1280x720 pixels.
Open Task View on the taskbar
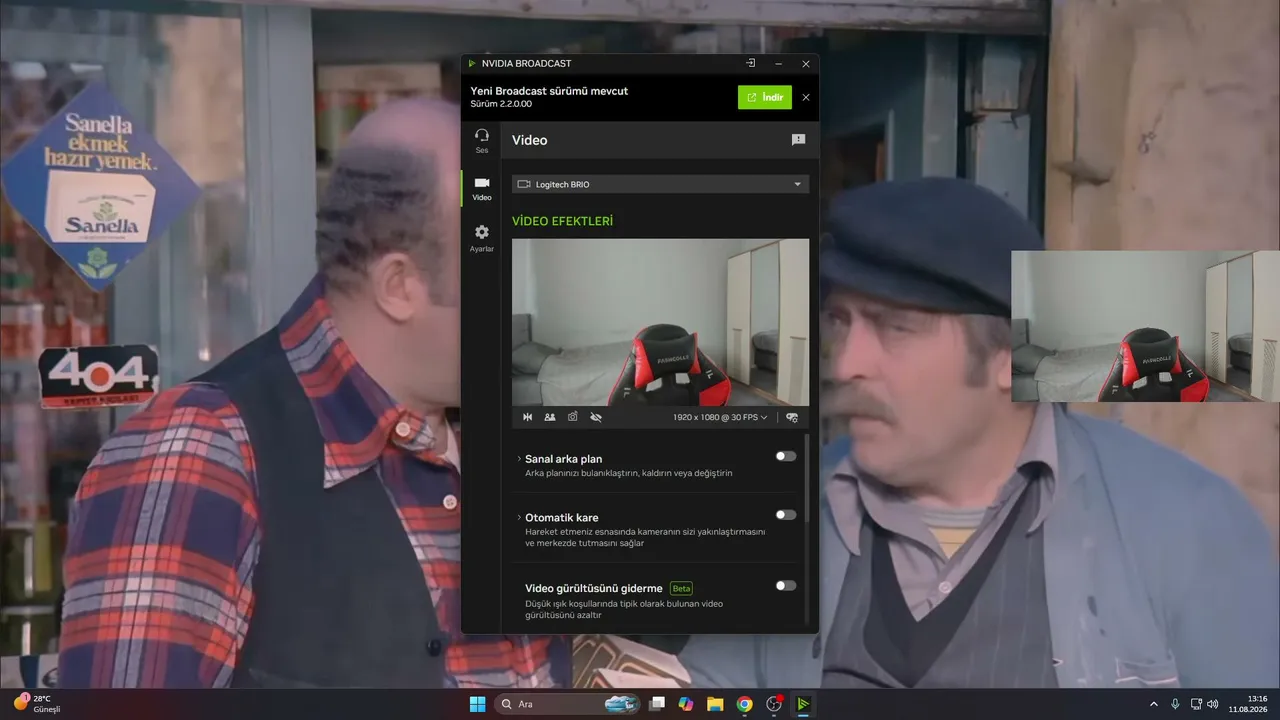pyautogui.click(x=657, y=704)
